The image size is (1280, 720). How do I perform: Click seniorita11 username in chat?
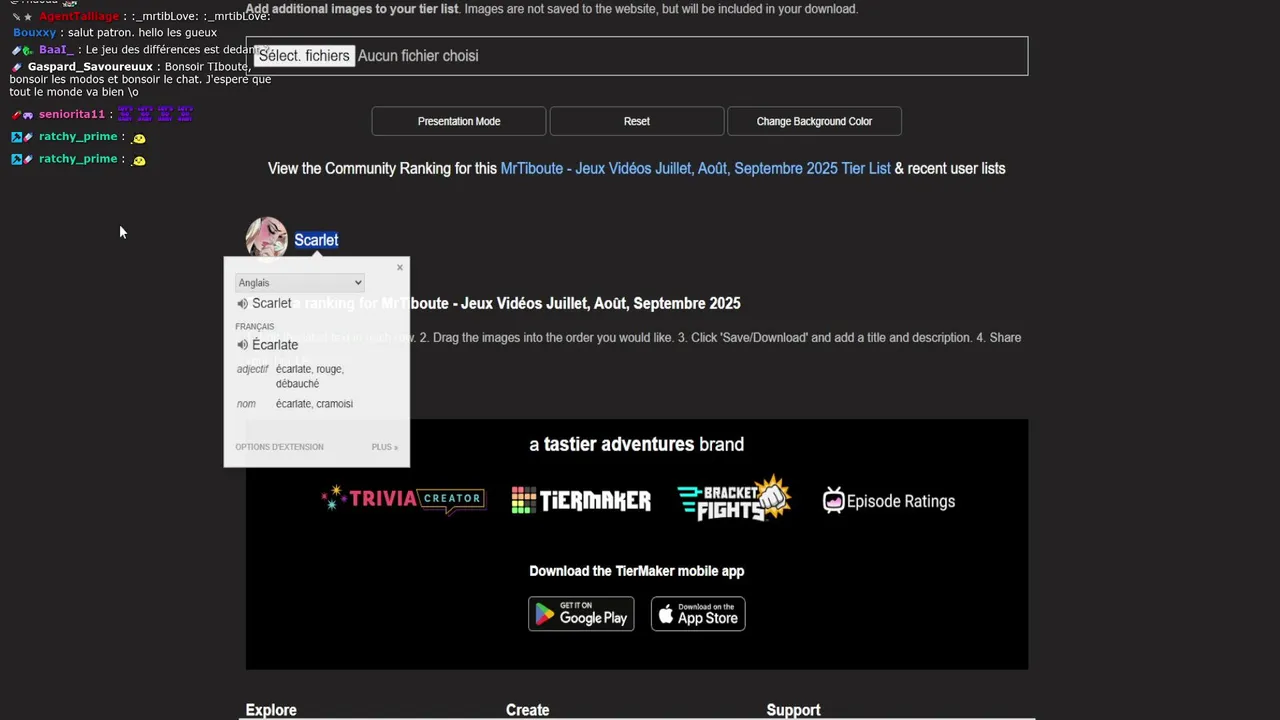pos(72,115)
